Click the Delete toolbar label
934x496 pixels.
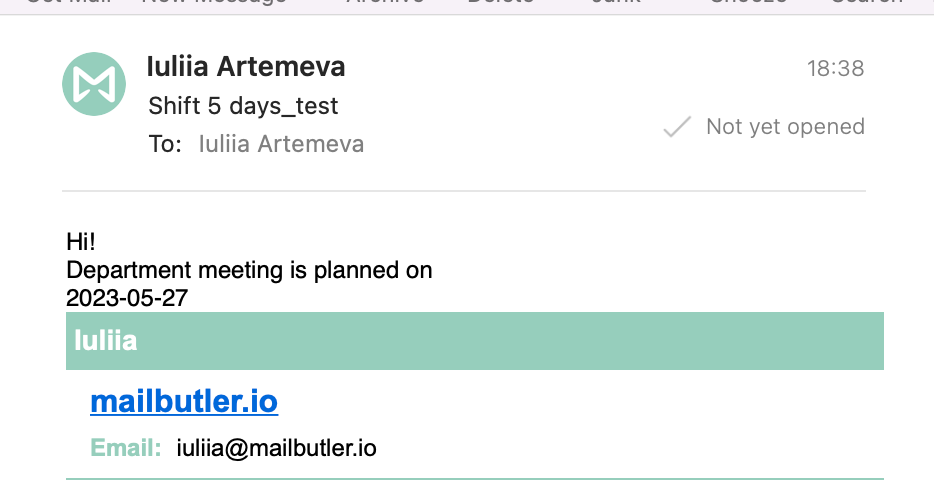pos(501,2)
